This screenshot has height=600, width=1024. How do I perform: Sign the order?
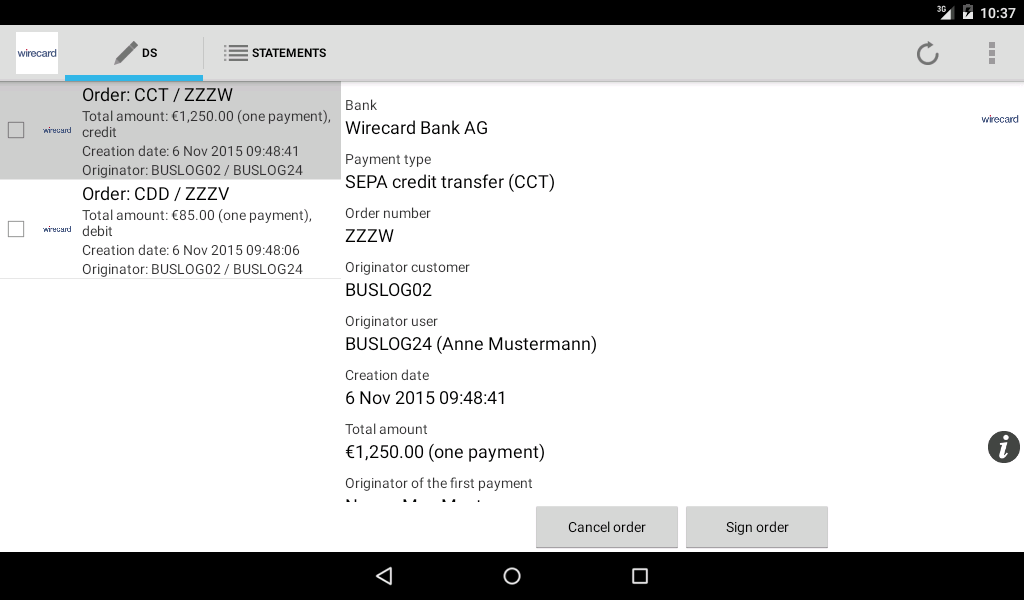pyautogui.click(x=757, y=527)
